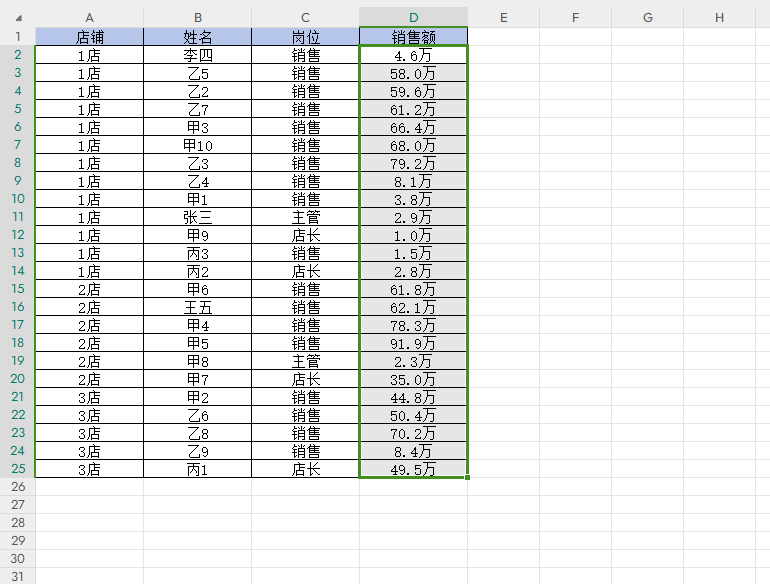The width and height of the screenshot is (770, 584).
Task: Click 主管 in 张三's row
Action: tap(305, 217)
